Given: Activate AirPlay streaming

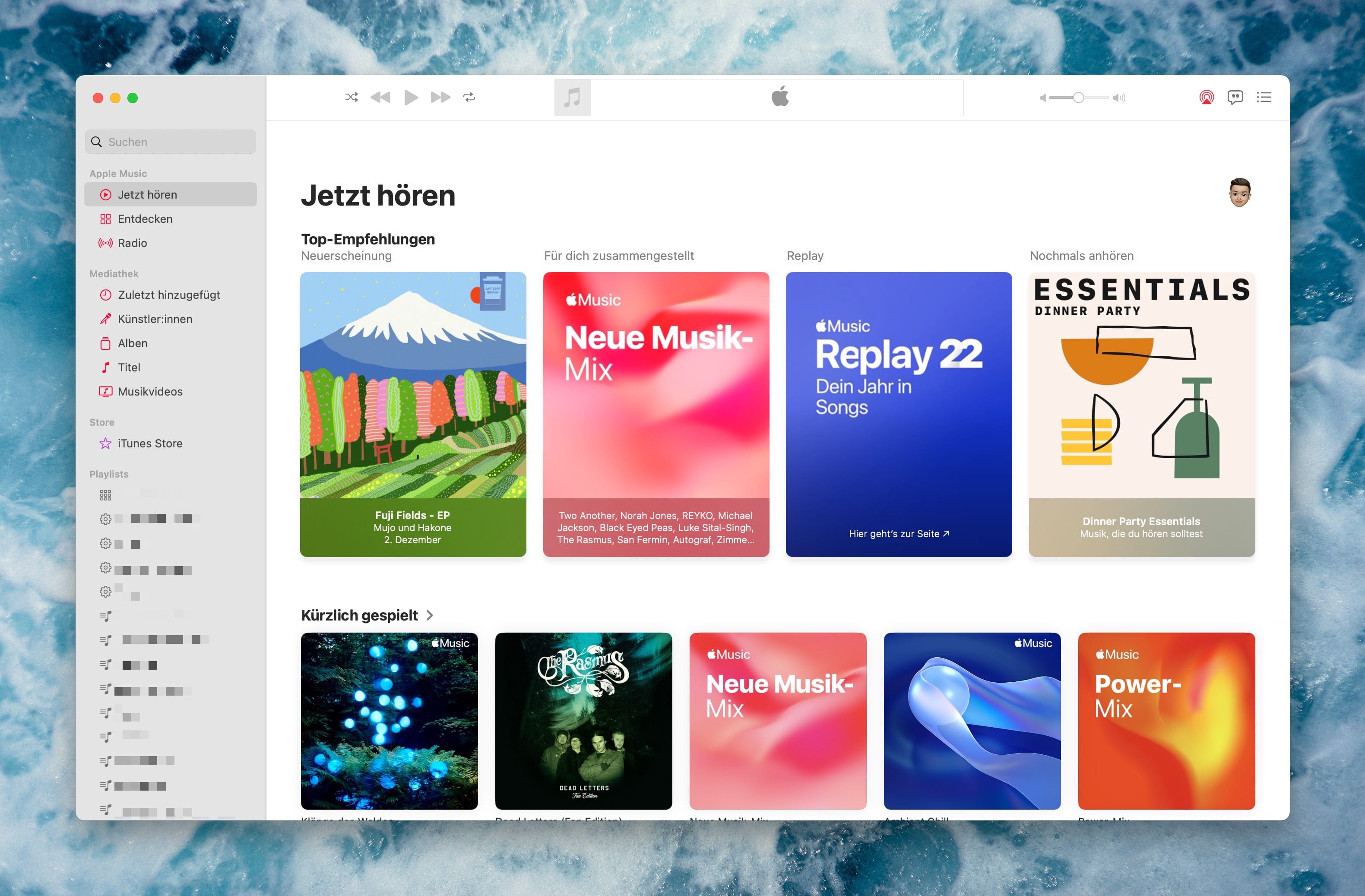Looking at the screenshot, I should 1206,98.
